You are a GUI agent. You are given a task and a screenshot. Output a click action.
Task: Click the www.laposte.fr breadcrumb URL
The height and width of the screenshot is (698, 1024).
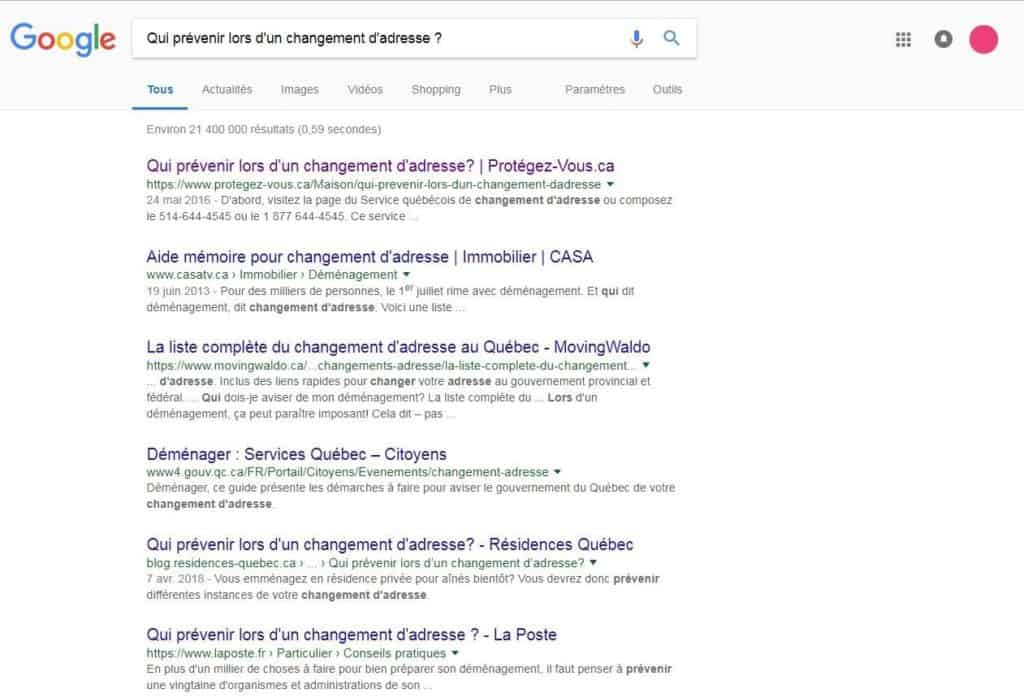tap(296, 653)
